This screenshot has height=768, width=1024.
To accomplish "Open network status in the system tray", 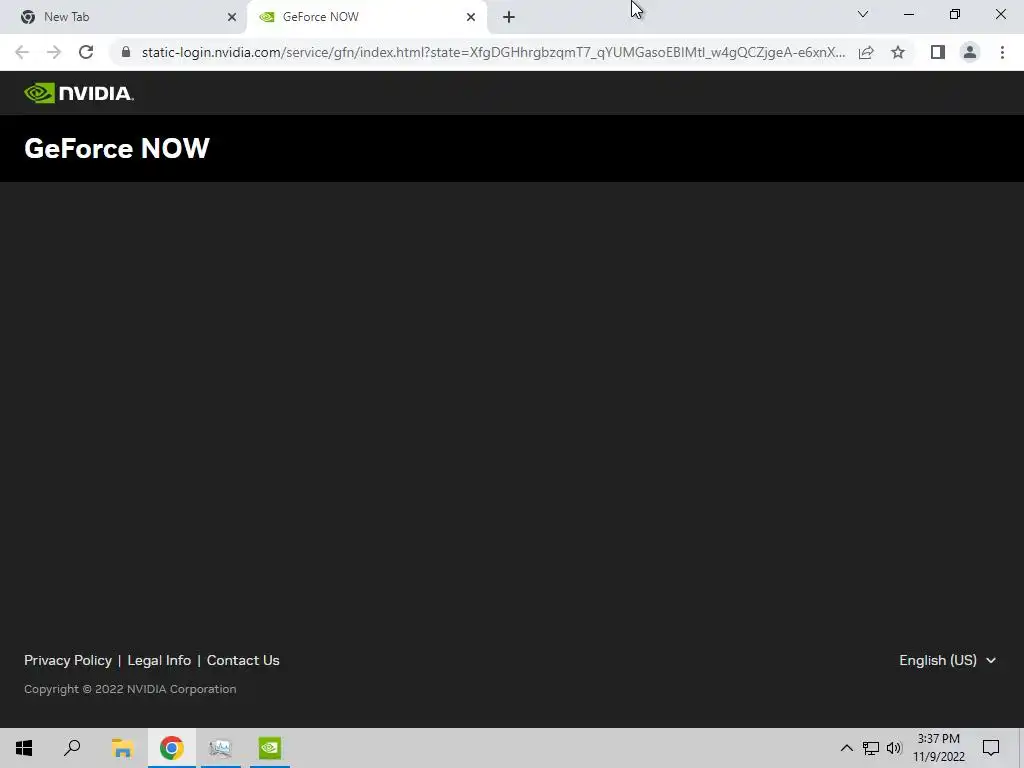I will point(871,748).
